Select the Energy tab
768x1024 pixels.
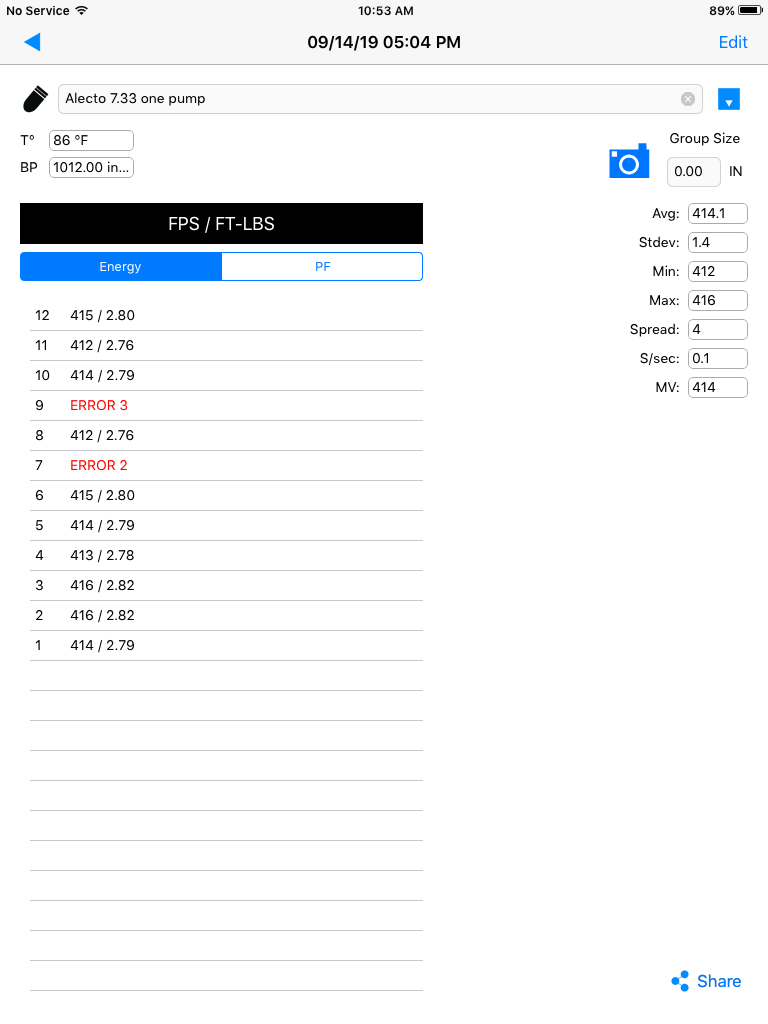point(121,266)
